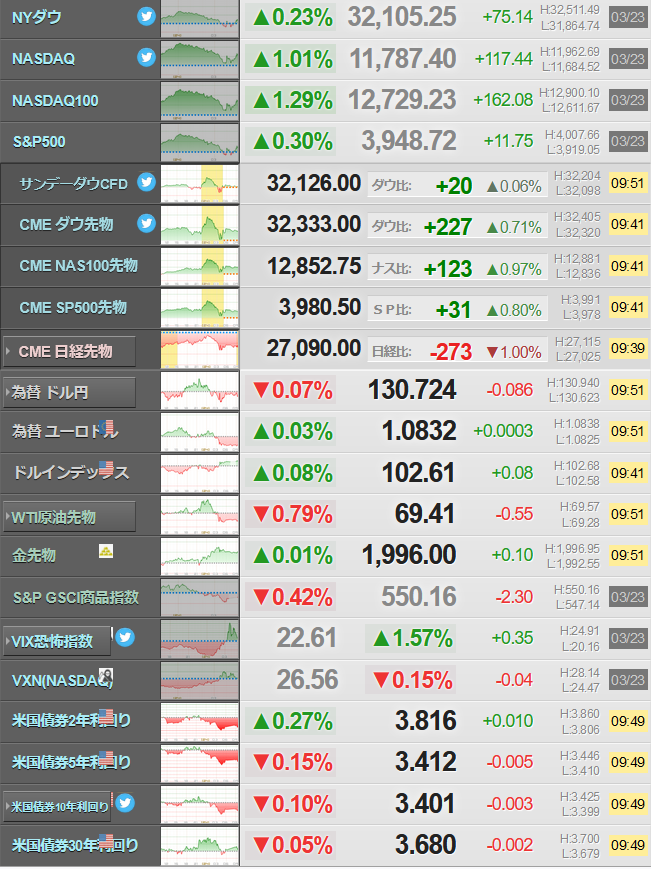Click CME NAS100先物 price 12,852.75
Image resolution: width=651 pixels, height=869 pixels.
[x=314, y=266]
